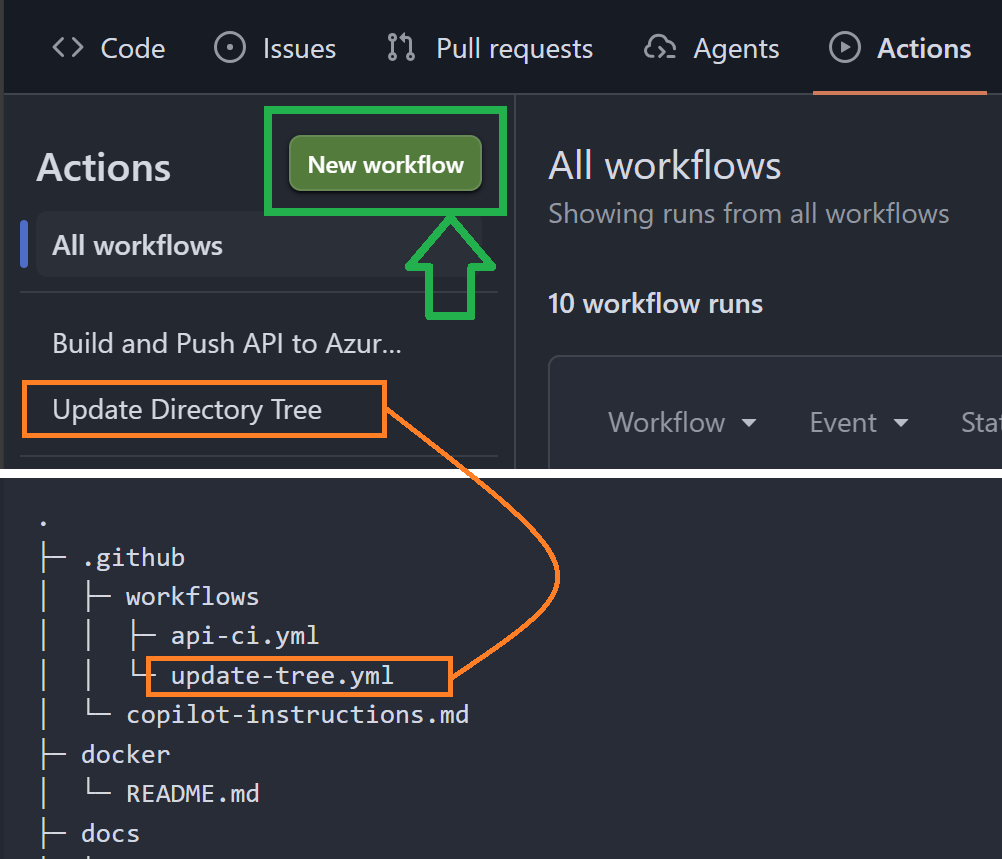Click the Actions play-circle icon
Image resolution: width=1002 pixels, height=859 pixels.
(844, 47)
